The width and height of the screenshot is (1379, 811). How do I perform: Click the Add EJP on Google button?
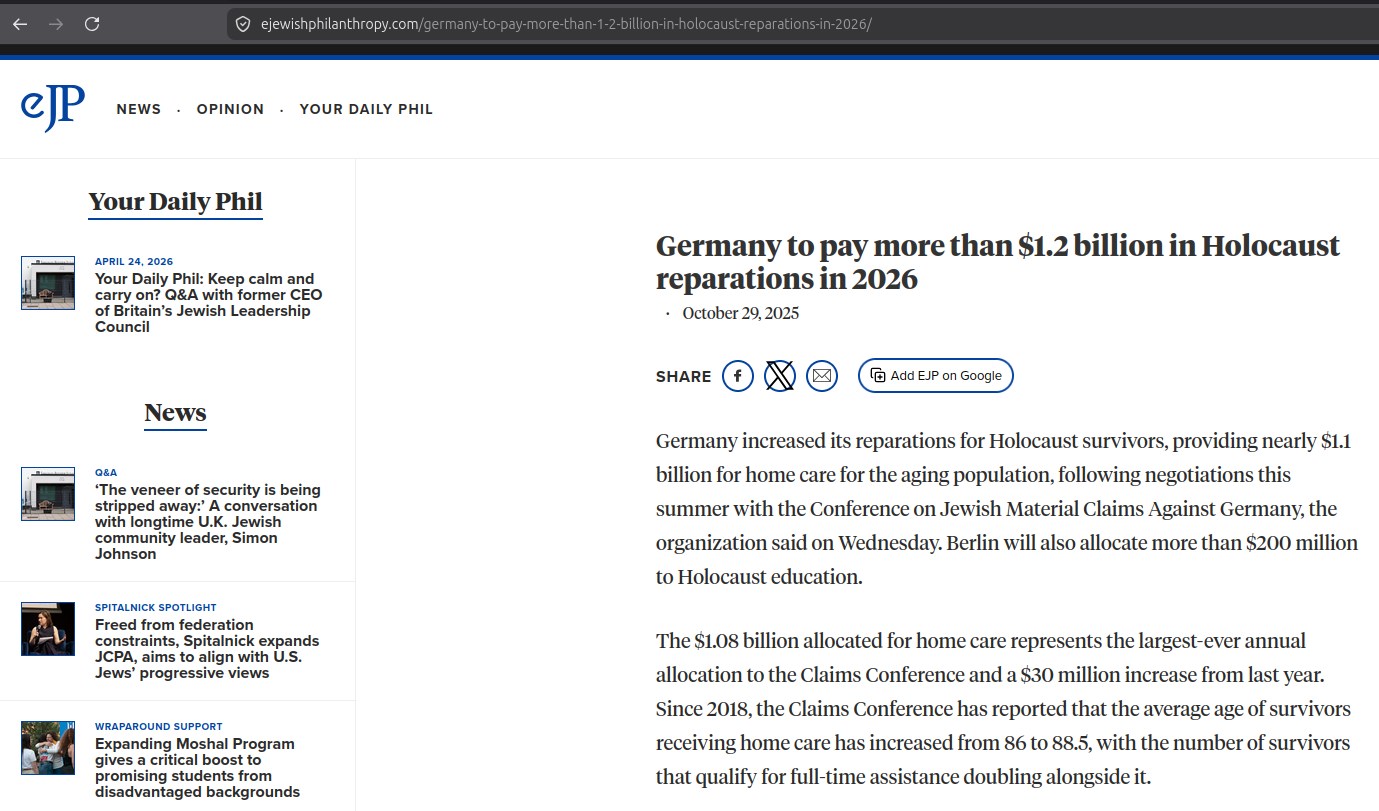point(936,376)
